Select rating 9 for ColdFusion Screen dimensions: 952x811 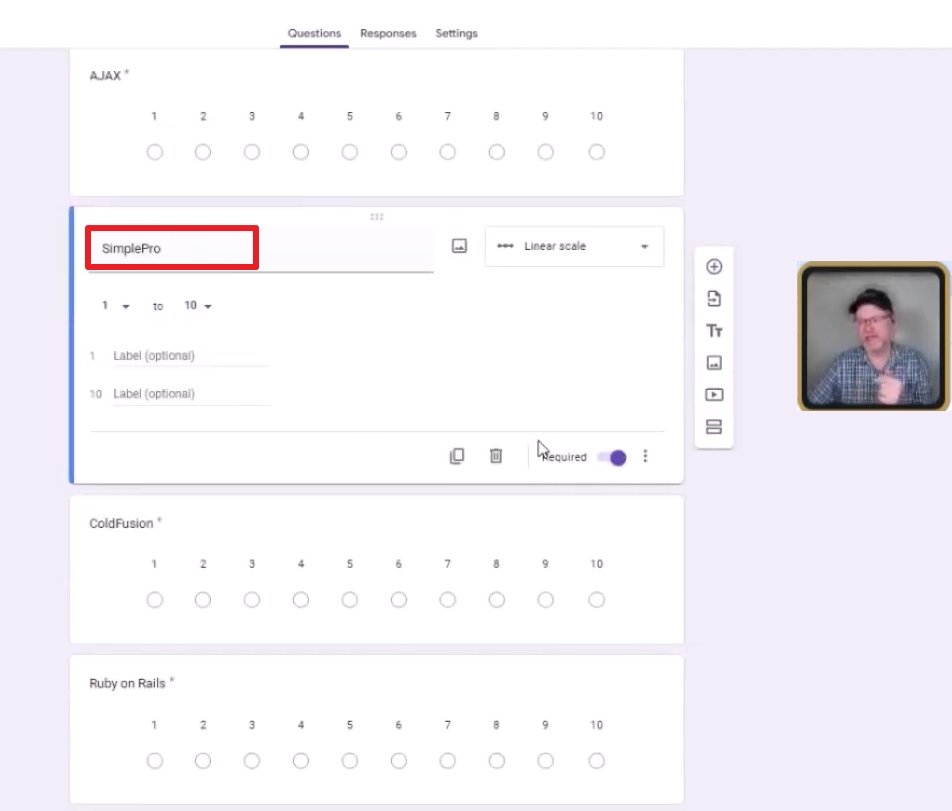point(546,600)
